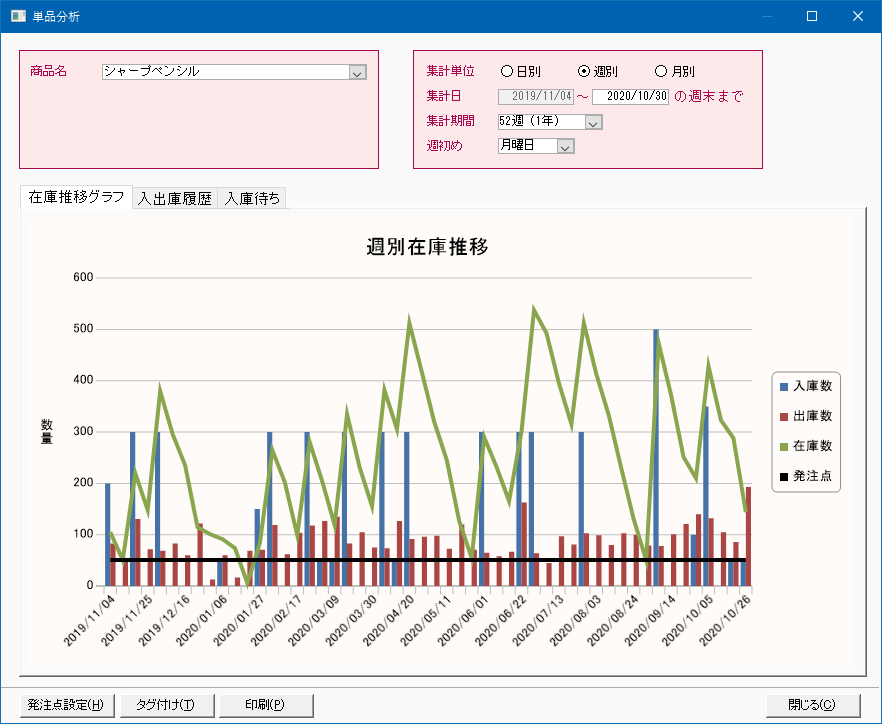Click the 印刷 print button

pyautogui.click(x=265, y=704)
